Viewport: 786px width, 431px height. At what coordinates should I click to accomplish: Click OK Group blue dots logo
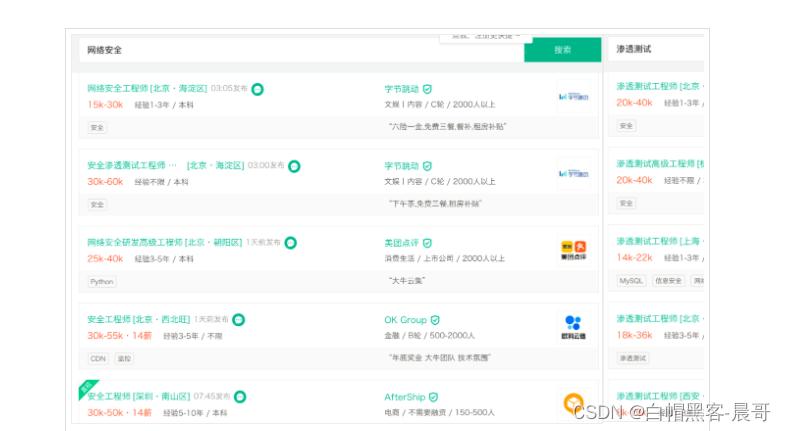[573, 327]
